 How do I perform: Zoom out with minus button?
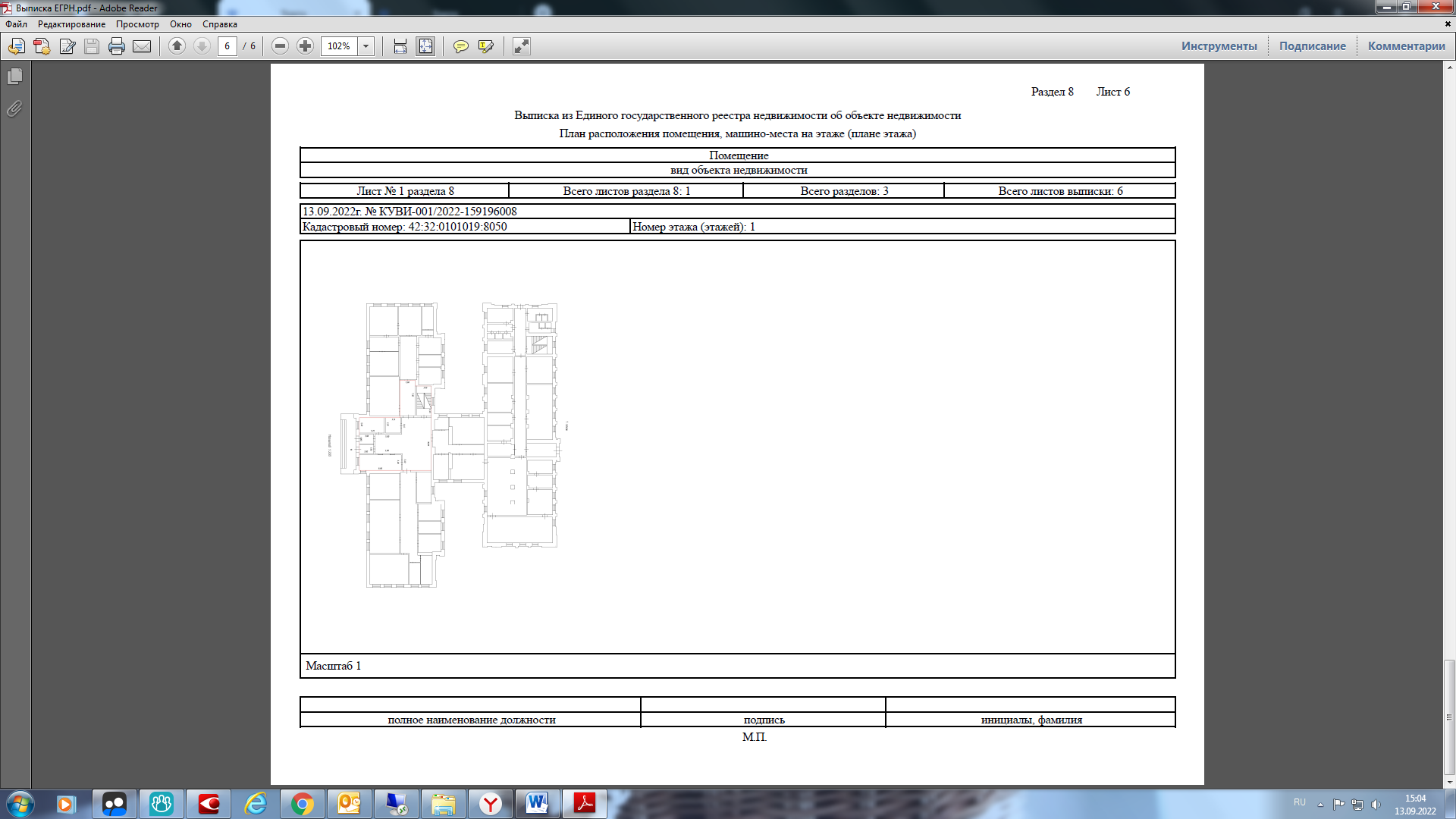coord(280,46)
